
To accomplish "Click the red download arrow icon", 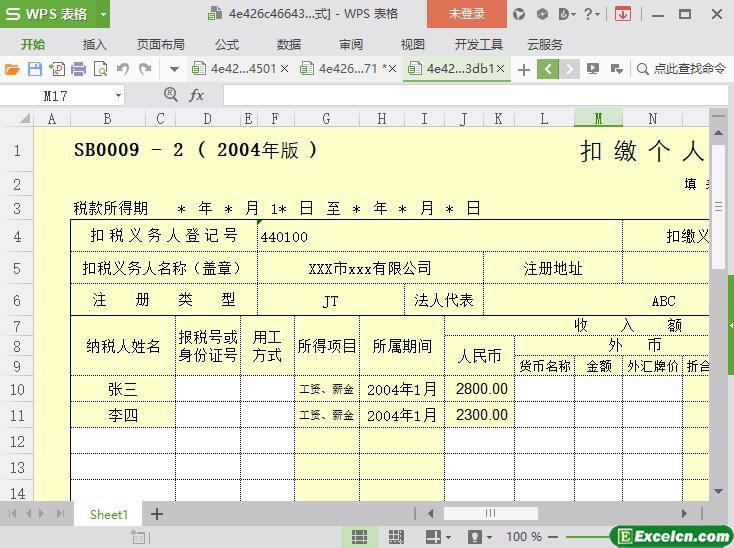I will point(622,15).
